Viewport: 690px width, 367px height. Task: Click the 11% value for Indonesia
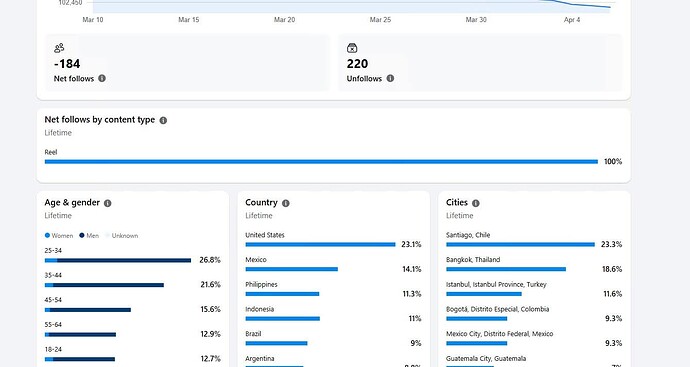point(415,318)
